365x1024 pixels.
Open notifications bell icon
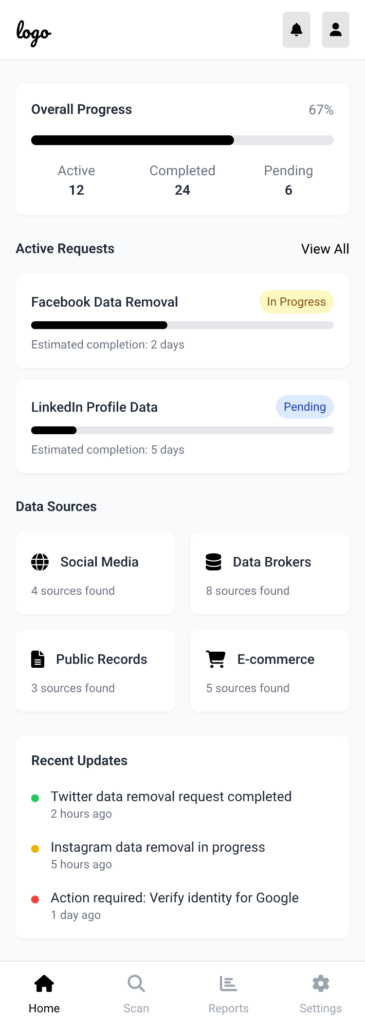point(296,29)
